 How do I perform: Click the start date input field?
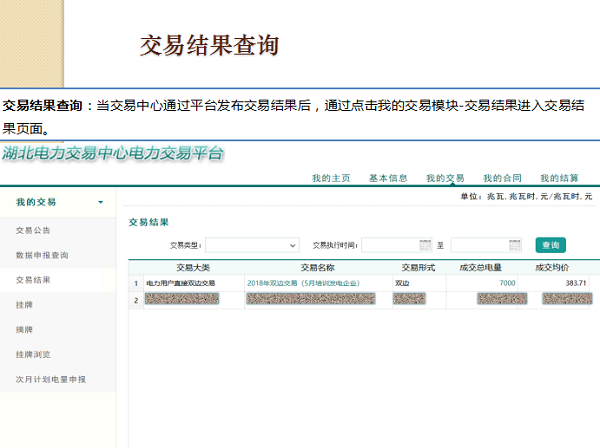pos(388,245)
